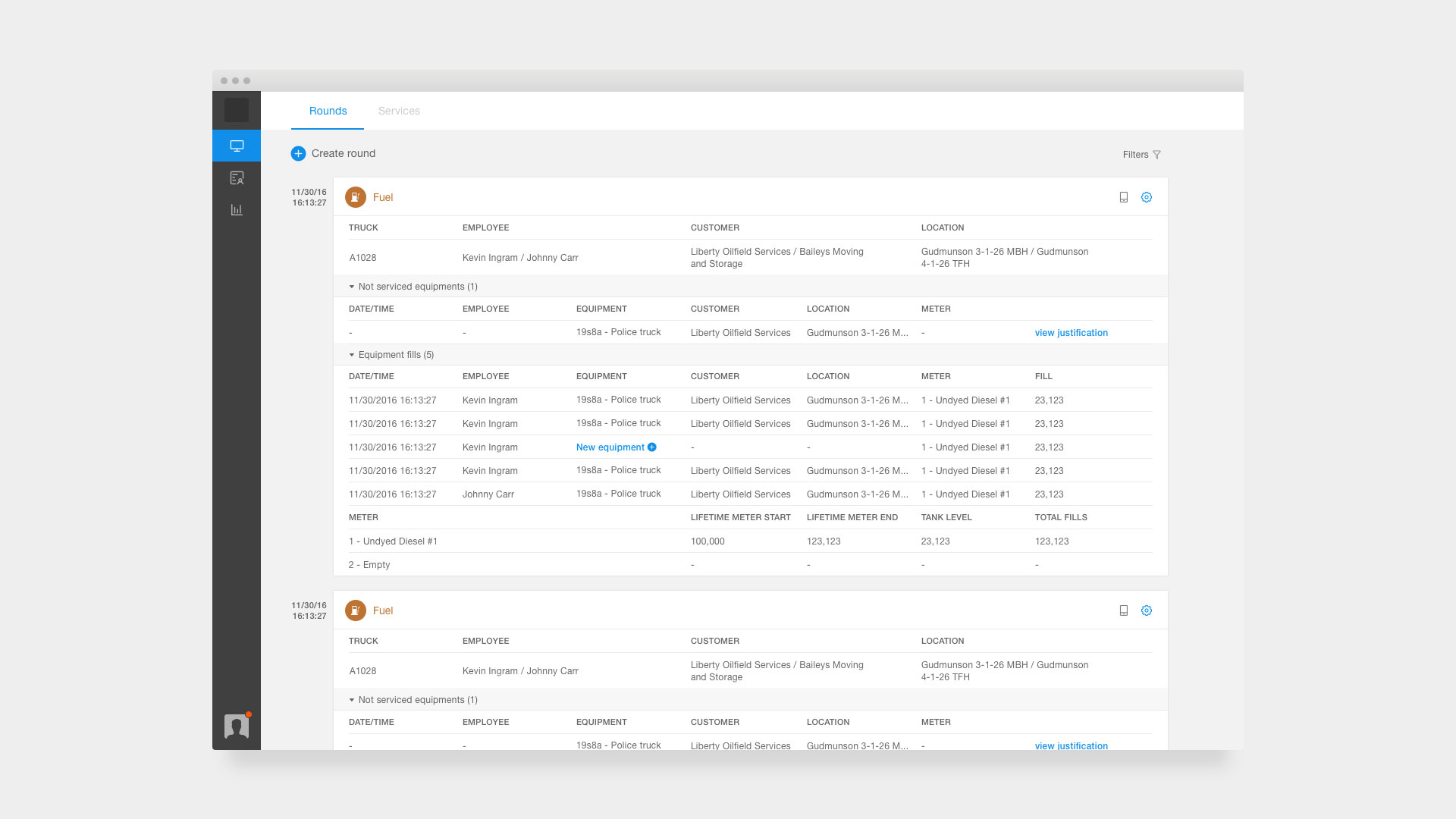Screen dimensions: 1456x819
Task: Click the filter funnel icon
Action: (1156, 155)
